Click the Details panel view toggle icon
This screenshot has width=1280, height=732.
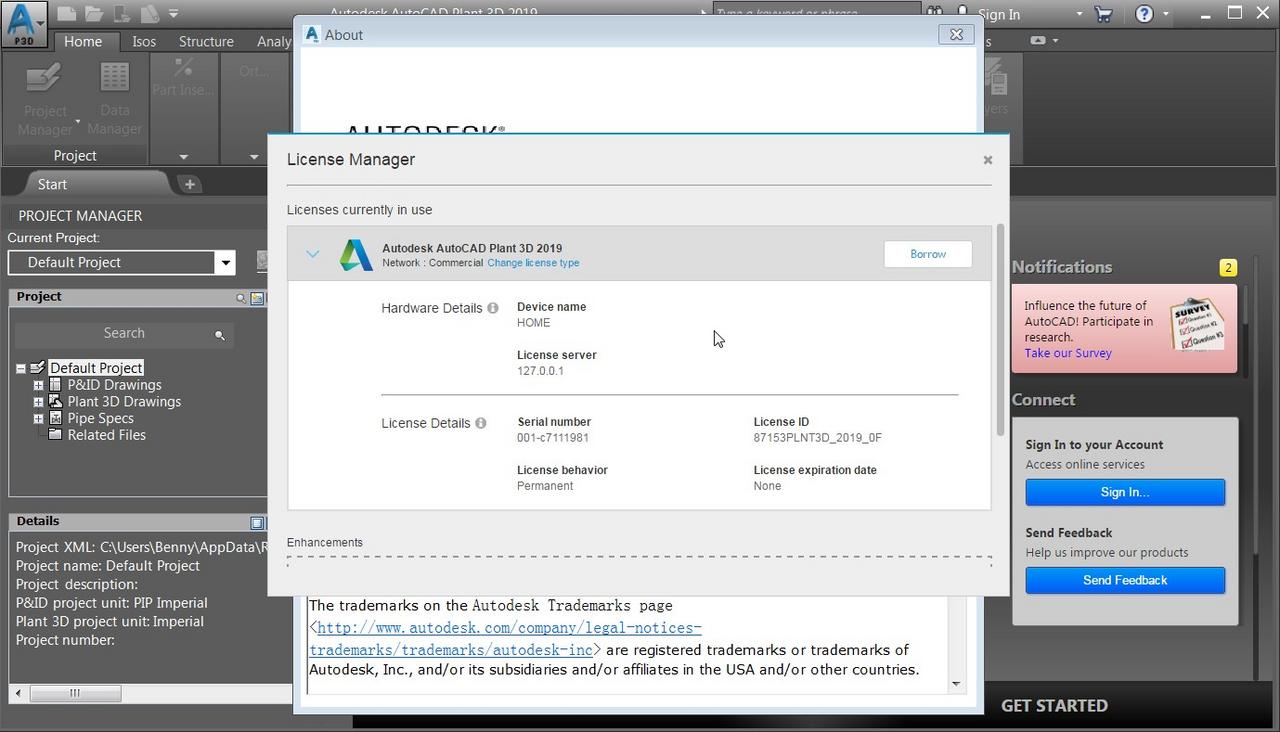(257, 522)
